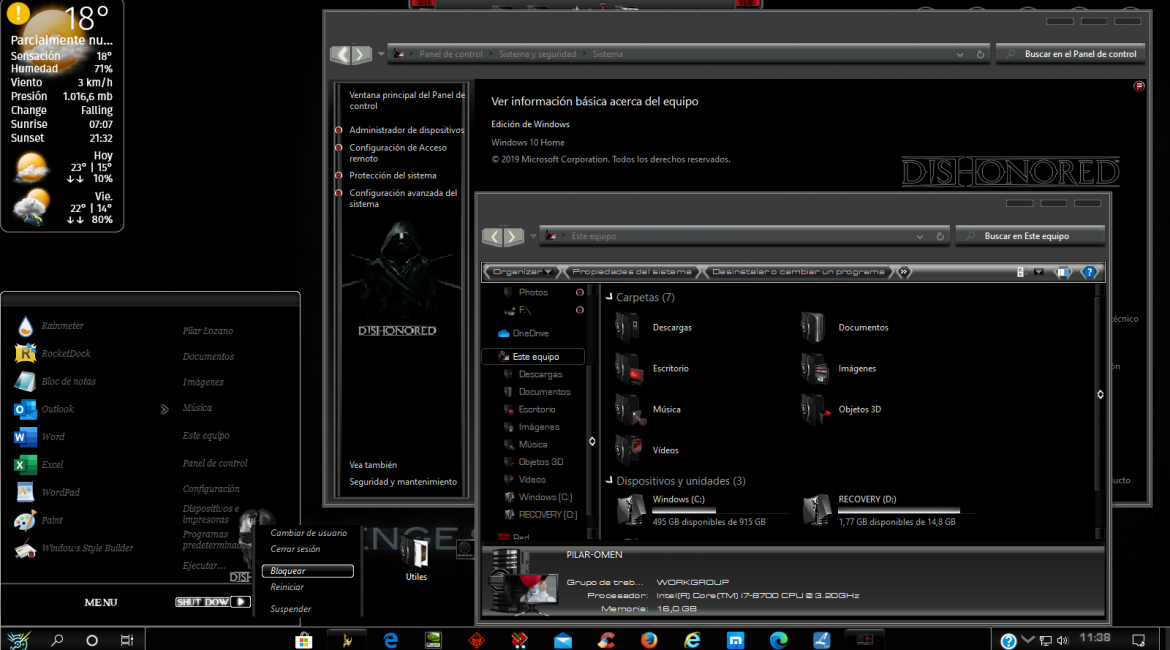Screen dimensions: 1170x650
Task: Open Microsoft Store from the taskbar
Action: click(304, 640)
